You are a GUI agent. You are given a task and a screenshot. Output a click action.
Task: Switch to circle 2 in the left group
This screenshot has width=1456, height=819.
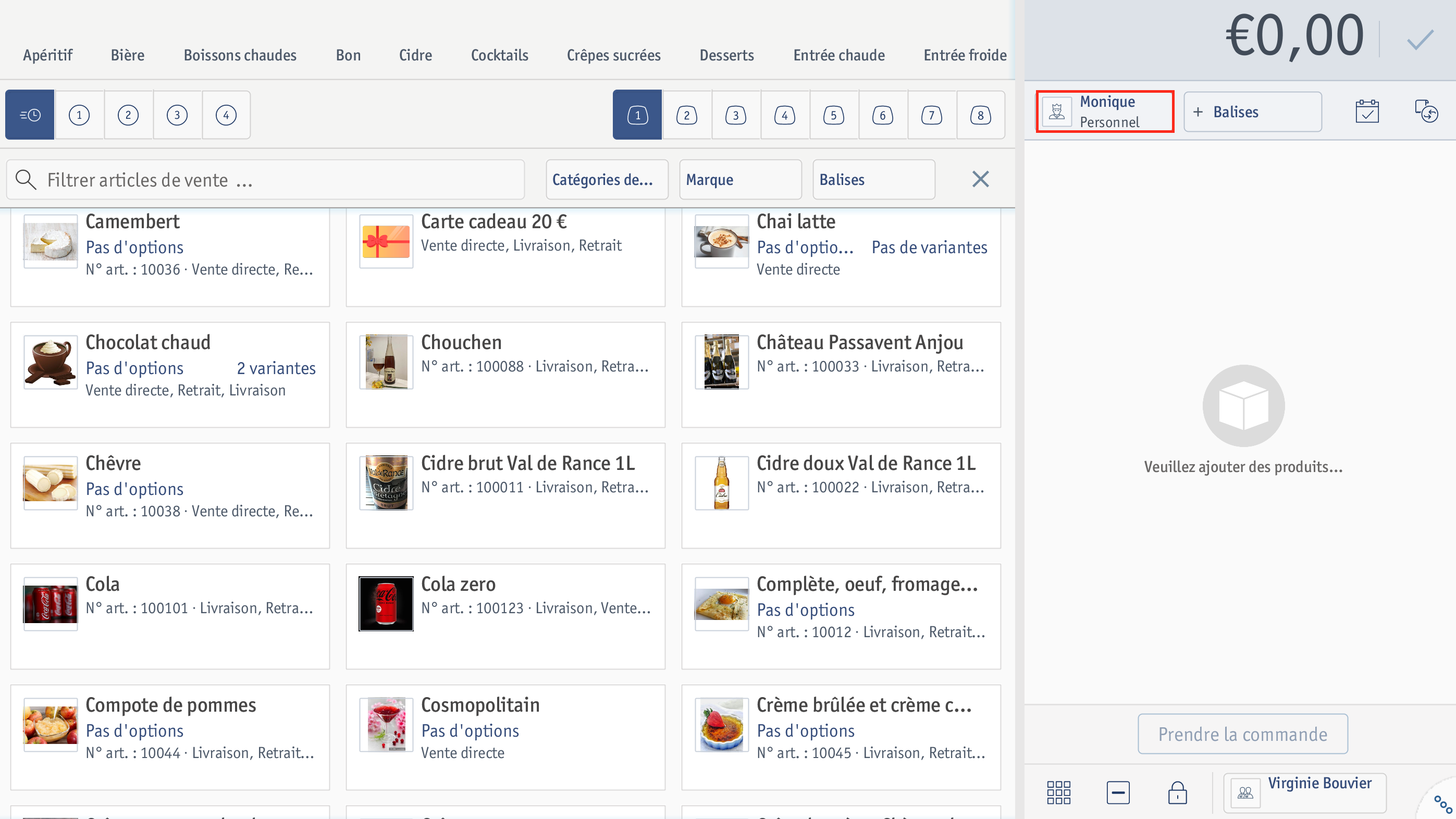tap(128, 115)
